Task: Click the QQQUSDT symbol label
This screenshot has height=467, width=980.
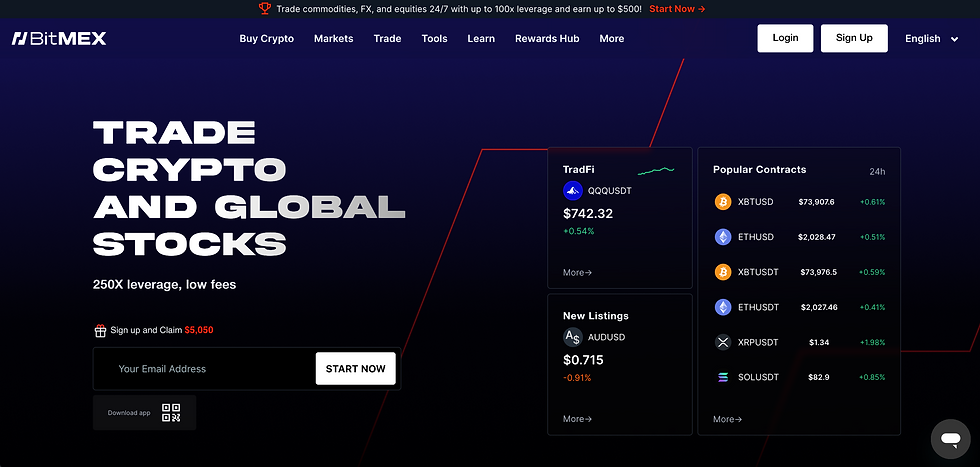Action: click(609, 191)
